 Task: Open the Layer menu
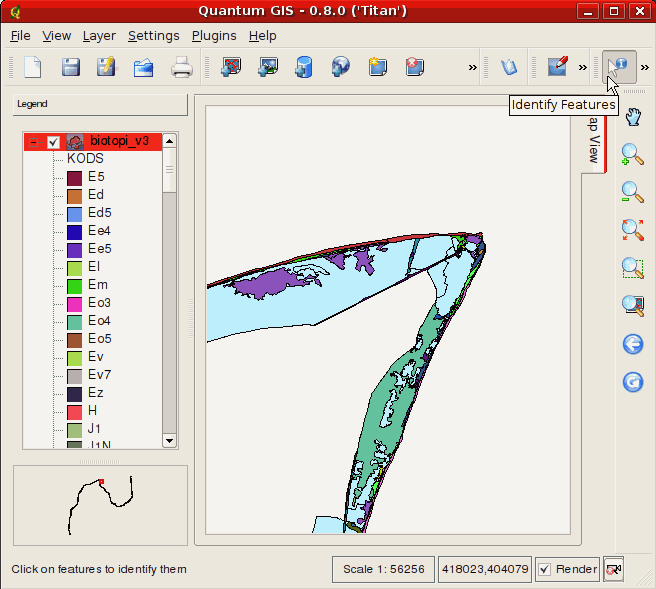[x=99, y=36]
